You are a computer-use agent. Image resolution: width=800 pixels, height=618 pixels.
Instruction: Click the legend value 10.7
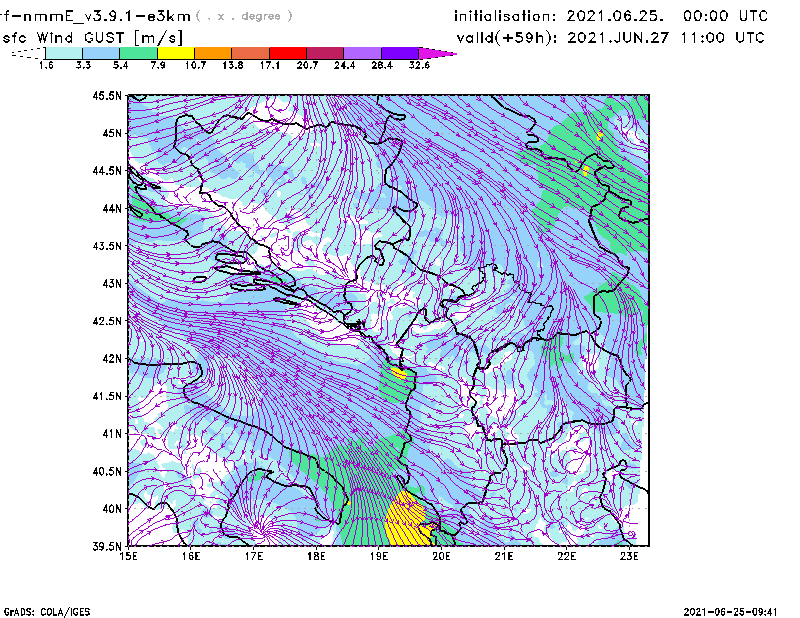[x=195, y=65]
